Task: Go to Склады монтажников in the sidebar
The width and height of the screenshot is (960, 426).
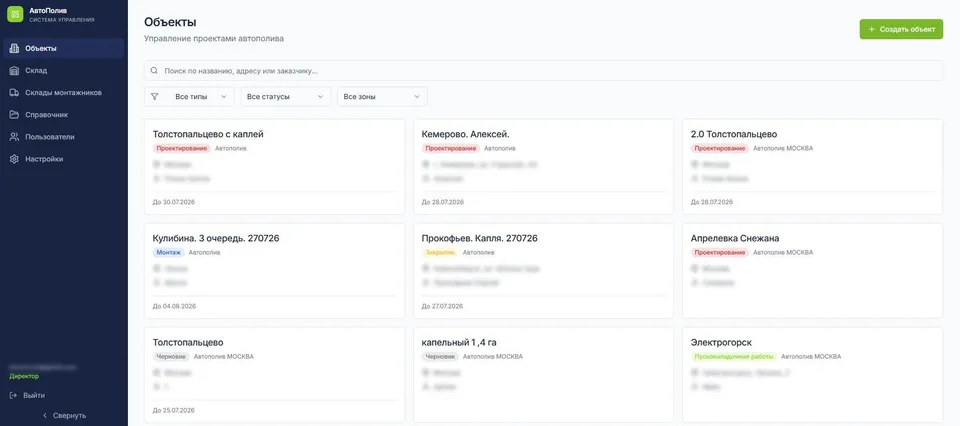Action: pos(64,92)
